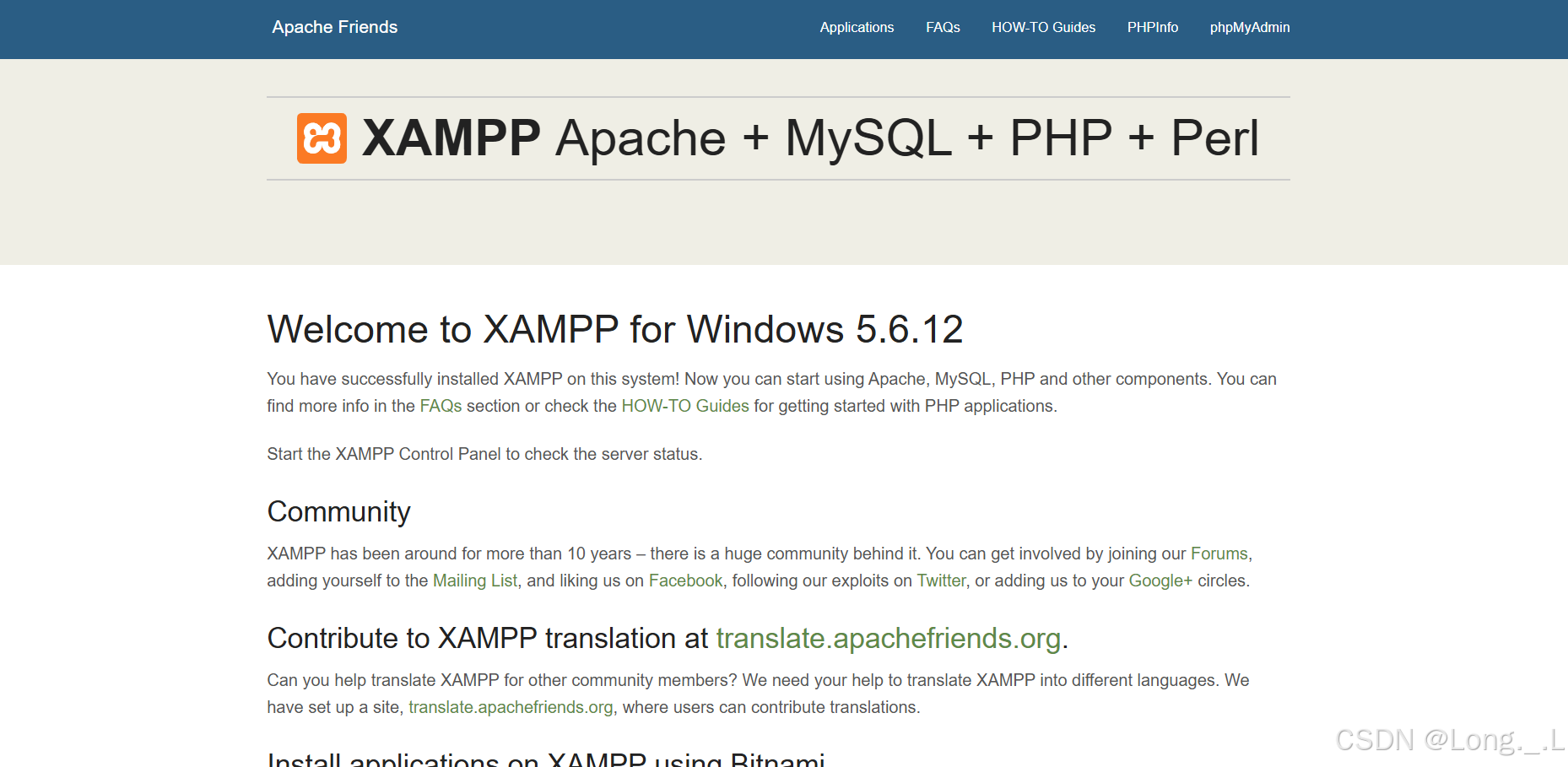Go to FAQs in the navigation bar
Screen dimensions: 1568x767
(943, 27)
